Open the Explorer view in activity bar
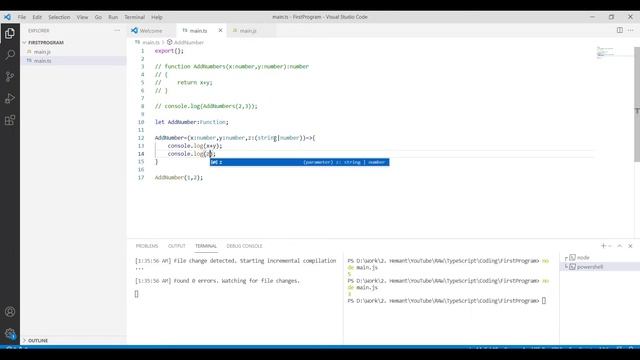Screen dimensions: 640x360 click(10, 33)
